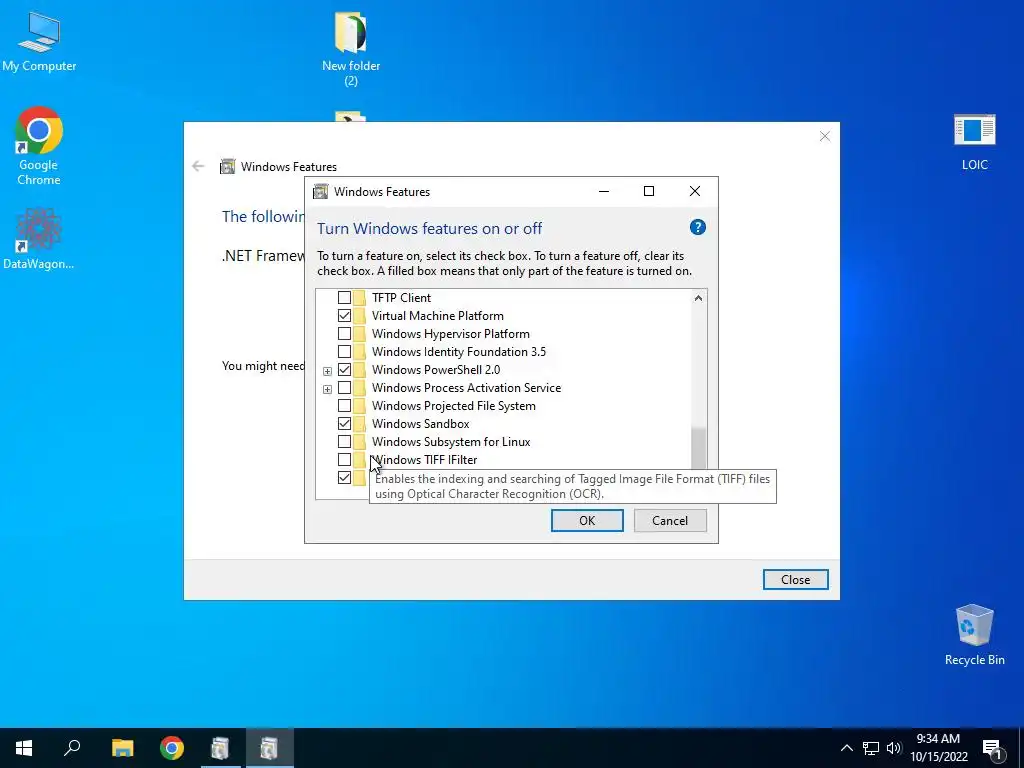Enable Windows Subsystem for Linux checkbox

point(344,441)
